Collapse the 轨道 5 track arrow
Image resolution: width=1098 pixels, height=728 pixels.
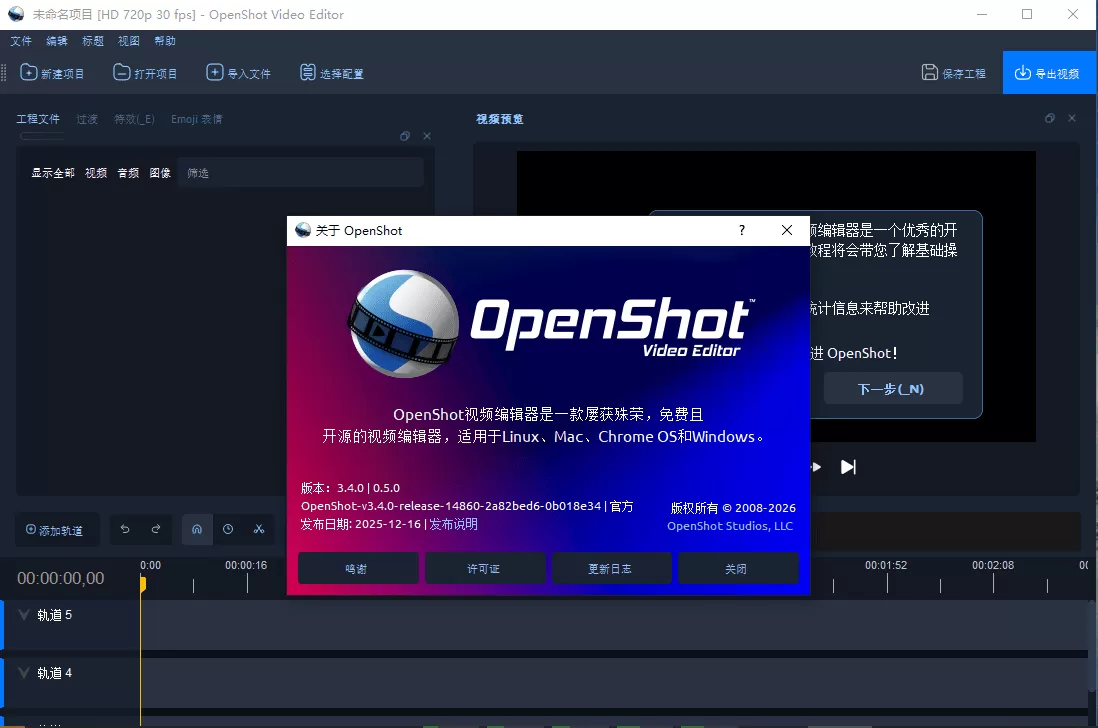click(x=23, y=615)
